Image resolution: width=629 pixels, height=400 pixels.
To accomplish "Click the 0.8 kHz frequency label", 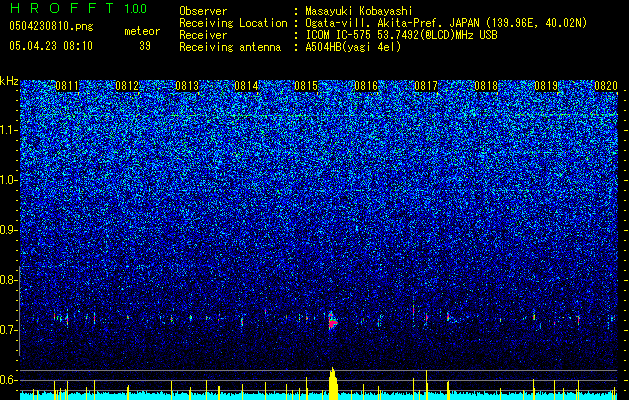I will [x=7, y=280].
